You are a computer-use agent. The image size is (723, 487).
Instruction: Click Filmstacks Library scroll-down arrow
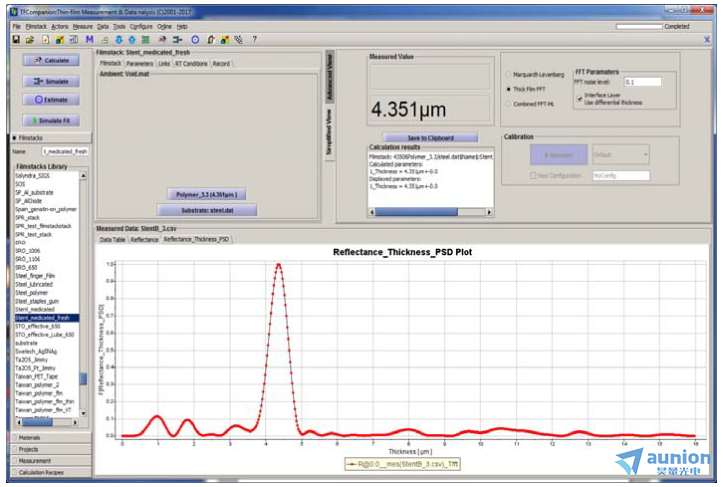click(83, 413)
